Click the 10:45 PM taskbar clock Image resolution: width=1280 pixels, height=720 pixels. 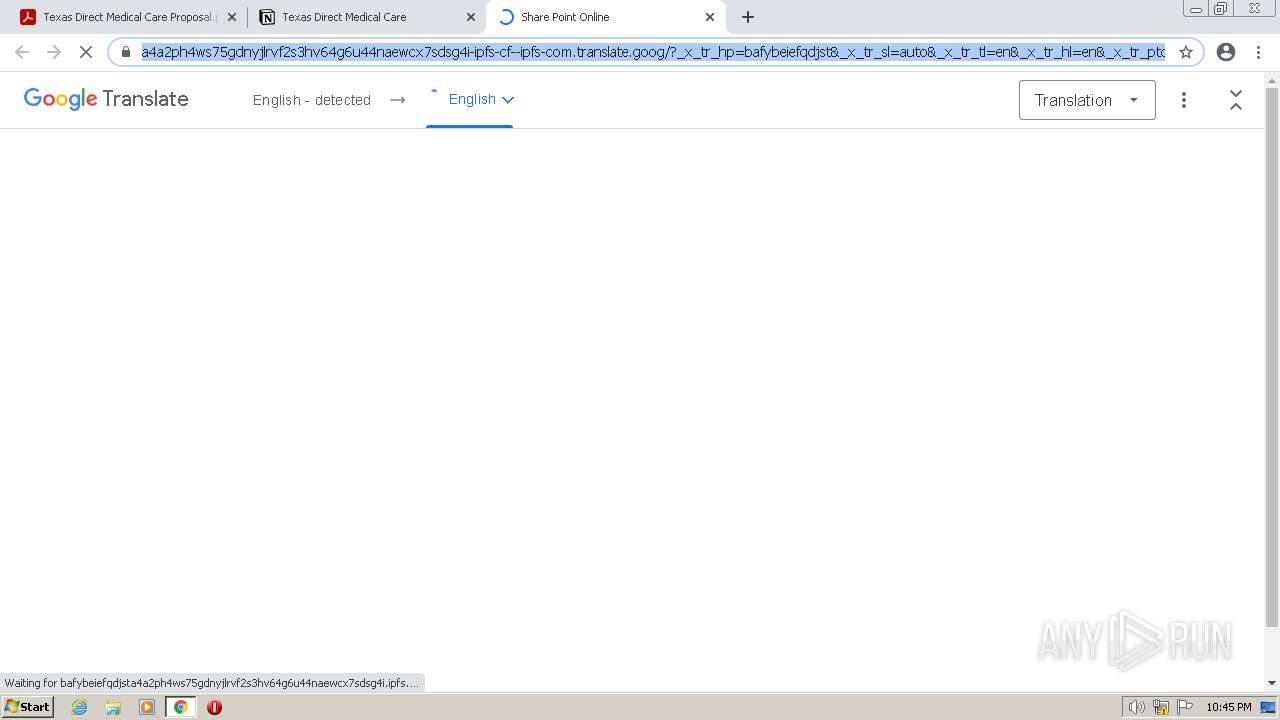tap(1229, 707)
